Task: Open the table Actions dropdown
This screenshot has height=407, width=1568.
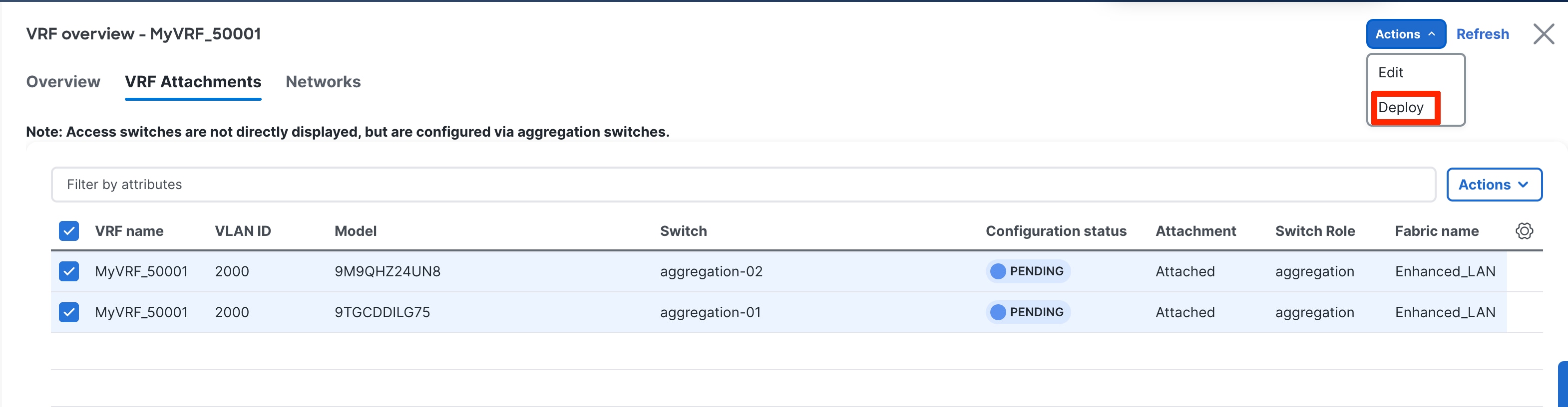Action: pos(1494,185)
